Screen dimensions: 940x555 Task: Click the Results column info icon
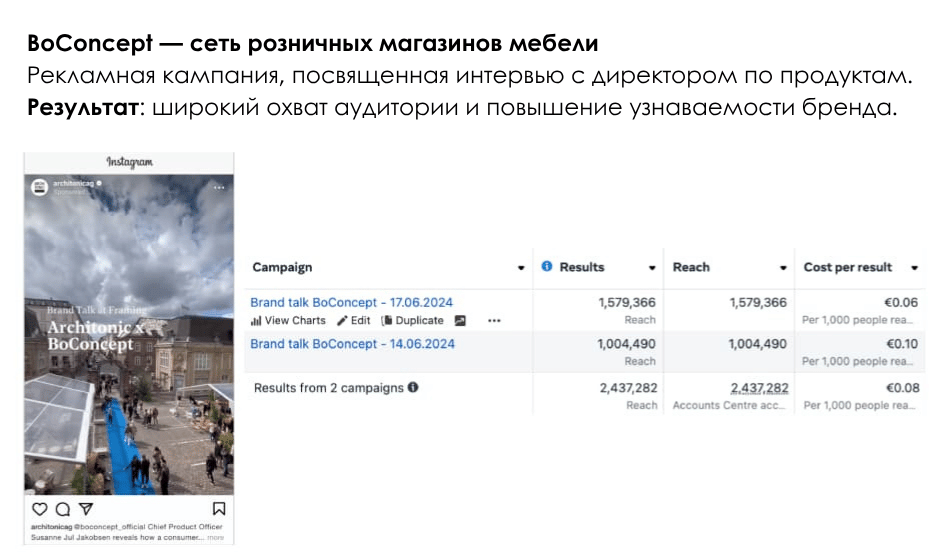click(x=547, y=266)
